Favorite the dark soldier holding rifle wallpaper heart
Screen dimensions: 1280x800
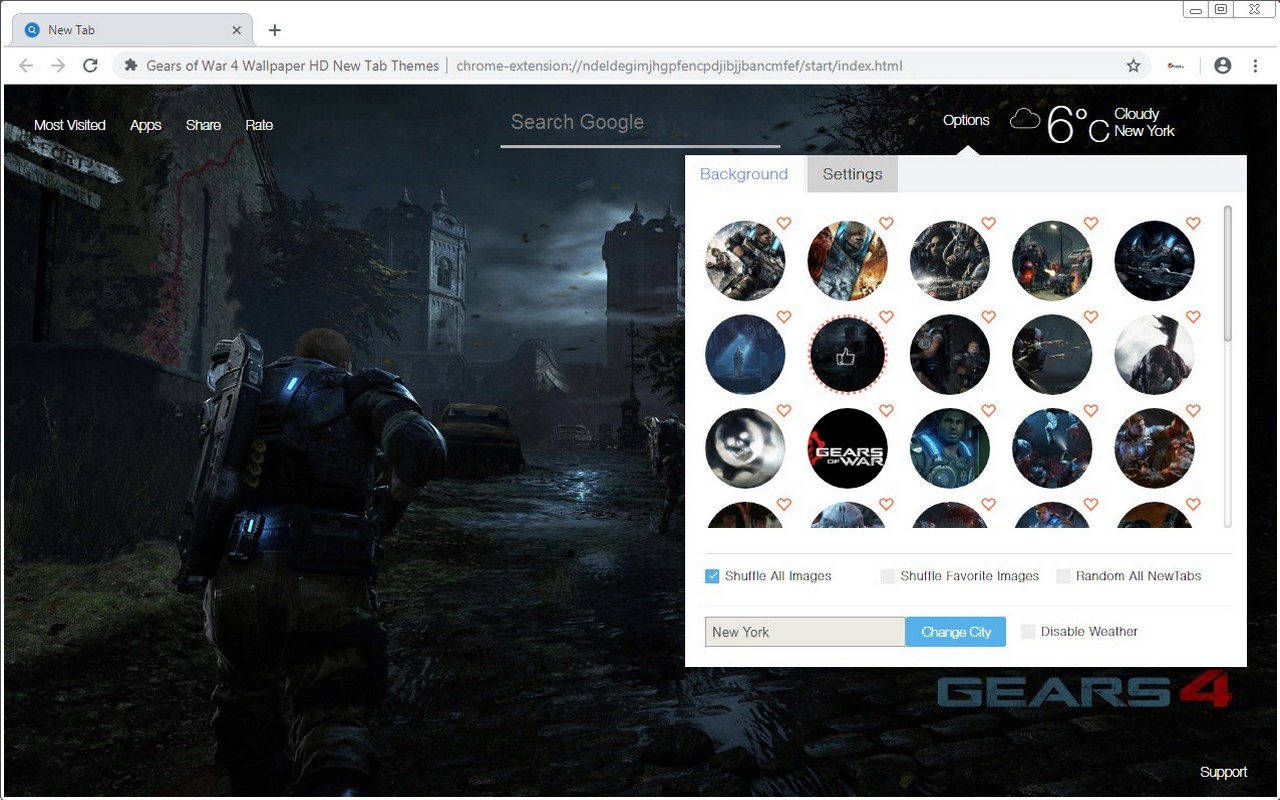1193,224
